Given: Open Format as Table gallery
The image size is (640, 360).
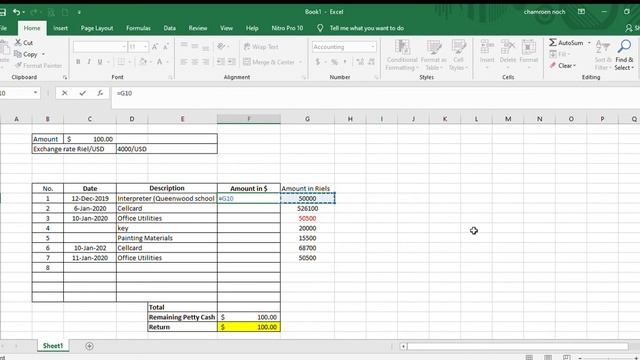Looking at the screenshot, I should click(433, 55).
